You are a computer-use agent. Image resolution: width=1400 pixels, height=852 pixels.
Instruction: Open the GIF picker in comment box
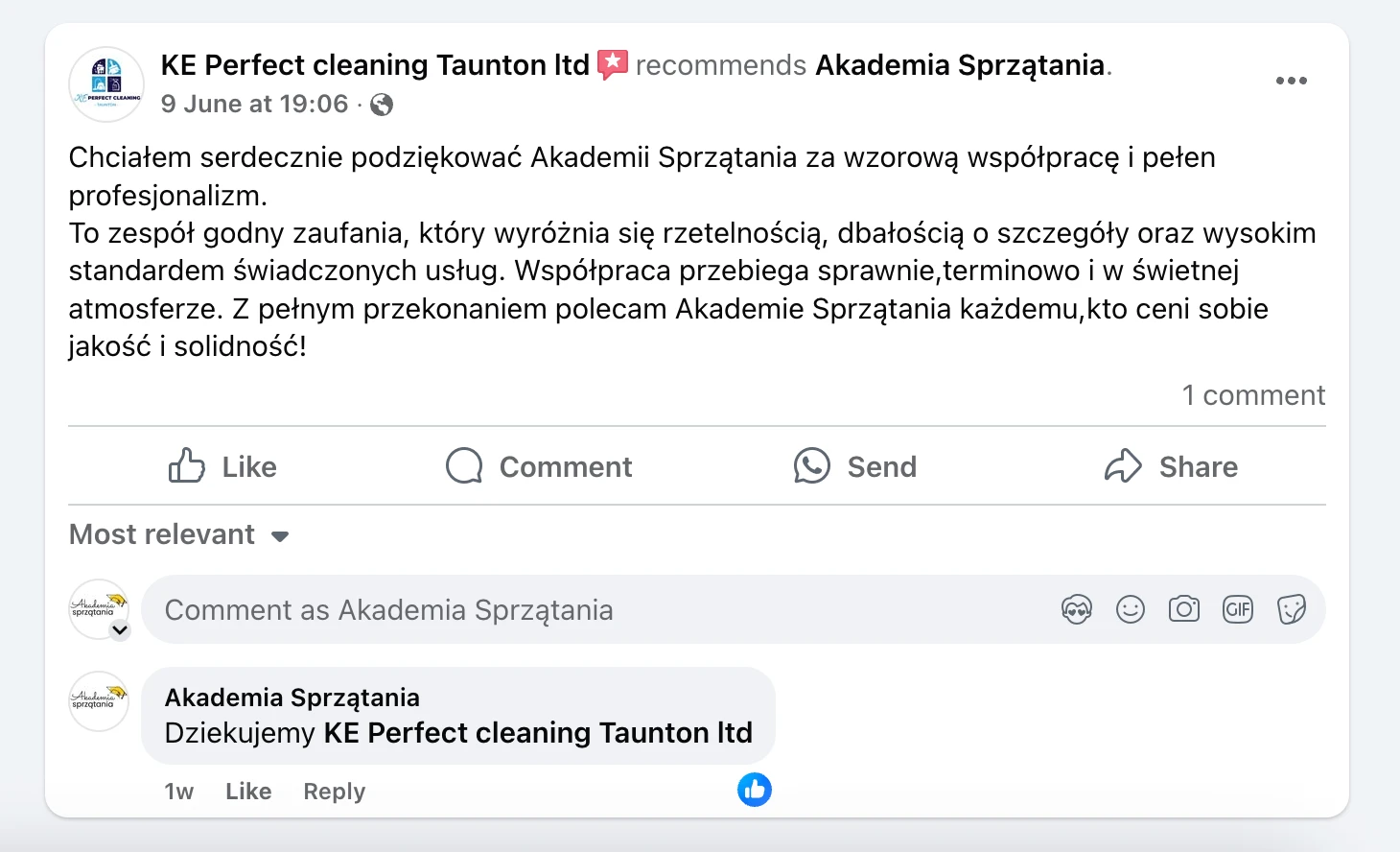[1238, 609]
